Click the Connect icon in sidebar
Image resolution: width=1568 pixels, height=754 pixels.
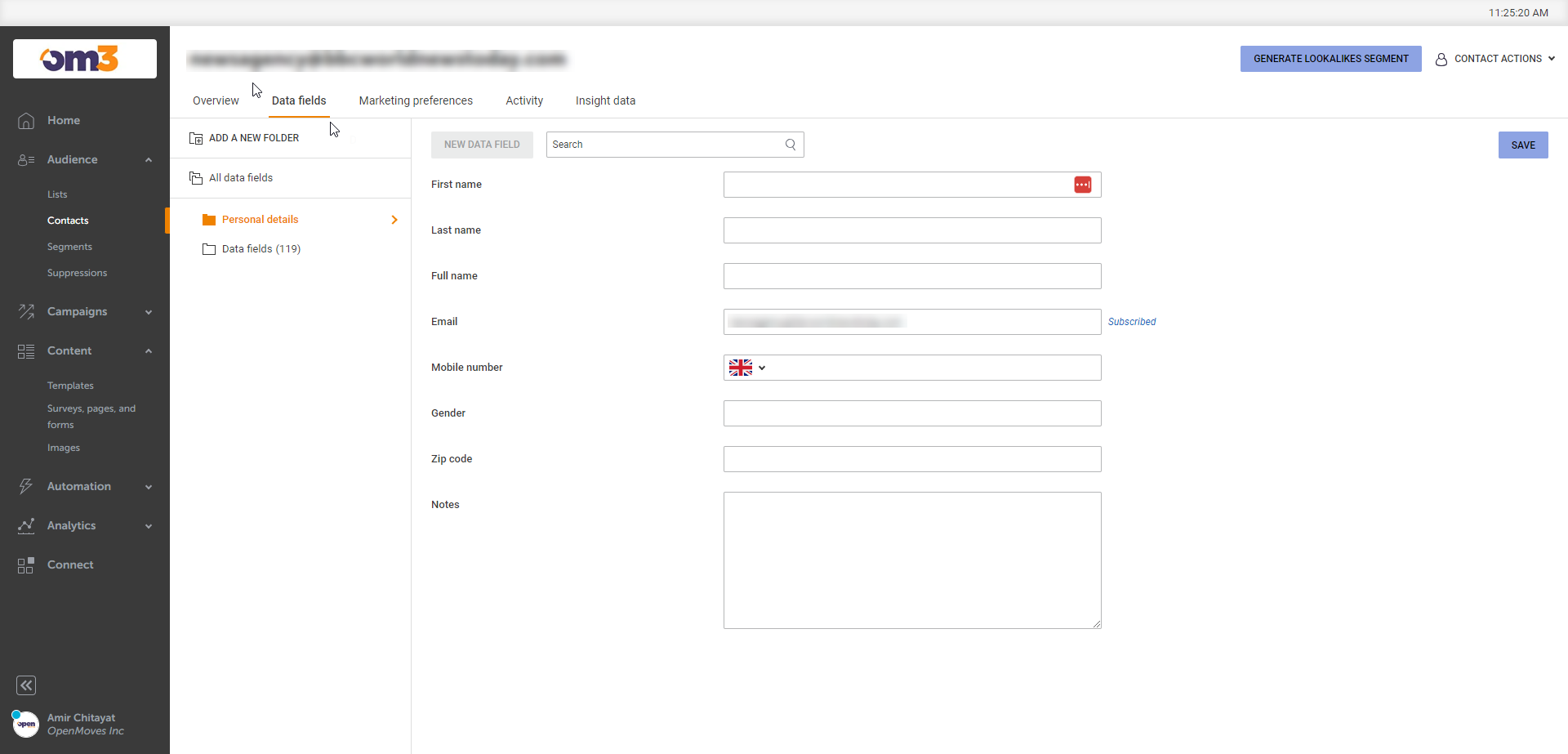coord(26,565)
